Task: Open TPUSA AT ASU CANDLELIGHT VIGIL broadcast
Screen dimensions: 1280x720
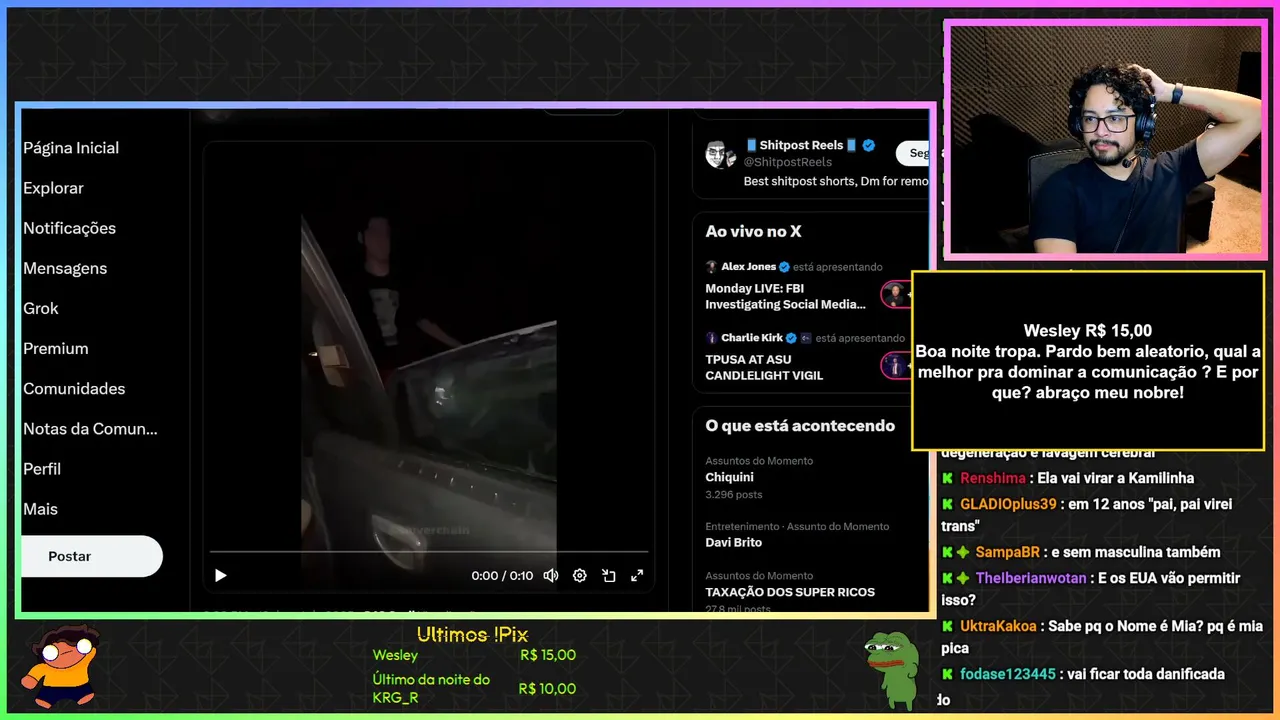Action: coord(764,367)
